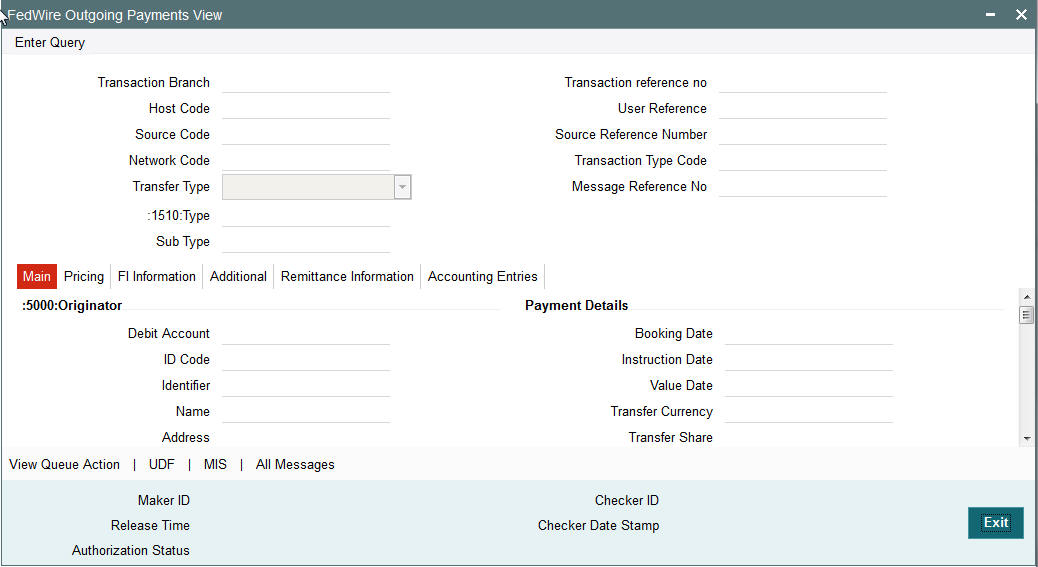Open the UDF link
Viewport: 1038px width, 567px height.
pos(162,464)
